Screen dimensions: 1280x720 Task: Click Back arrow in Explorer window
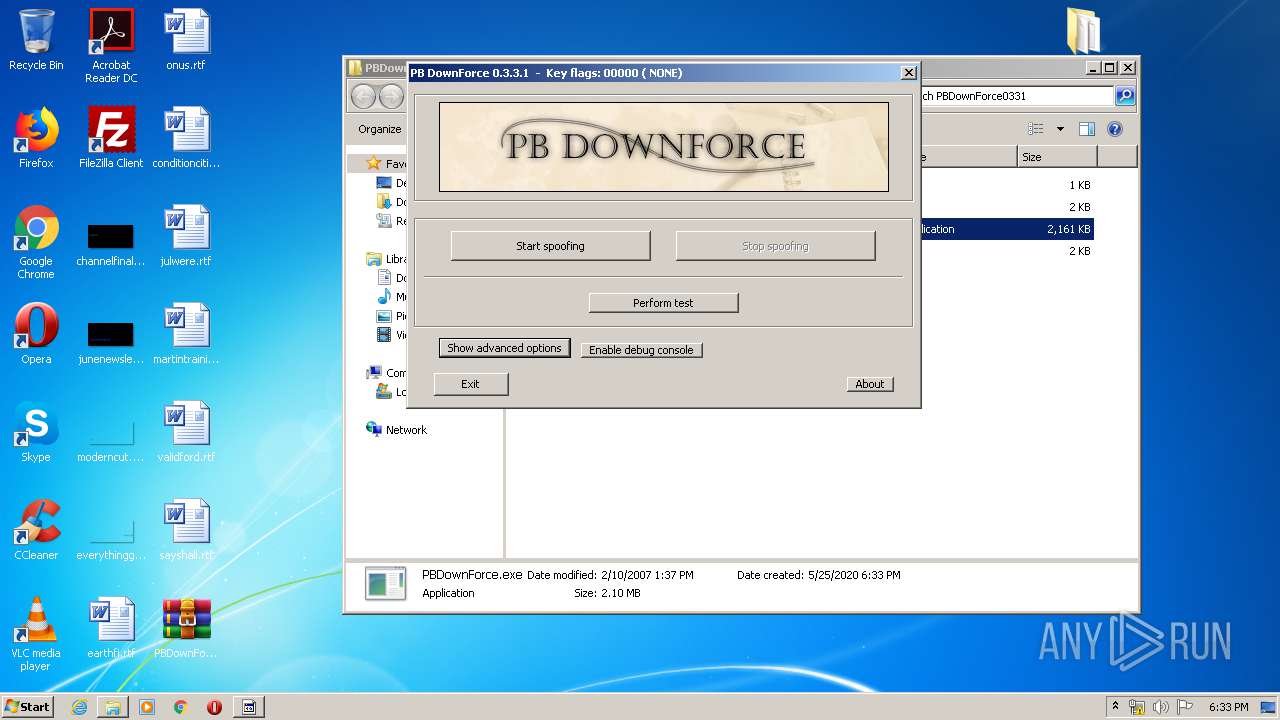363,96
